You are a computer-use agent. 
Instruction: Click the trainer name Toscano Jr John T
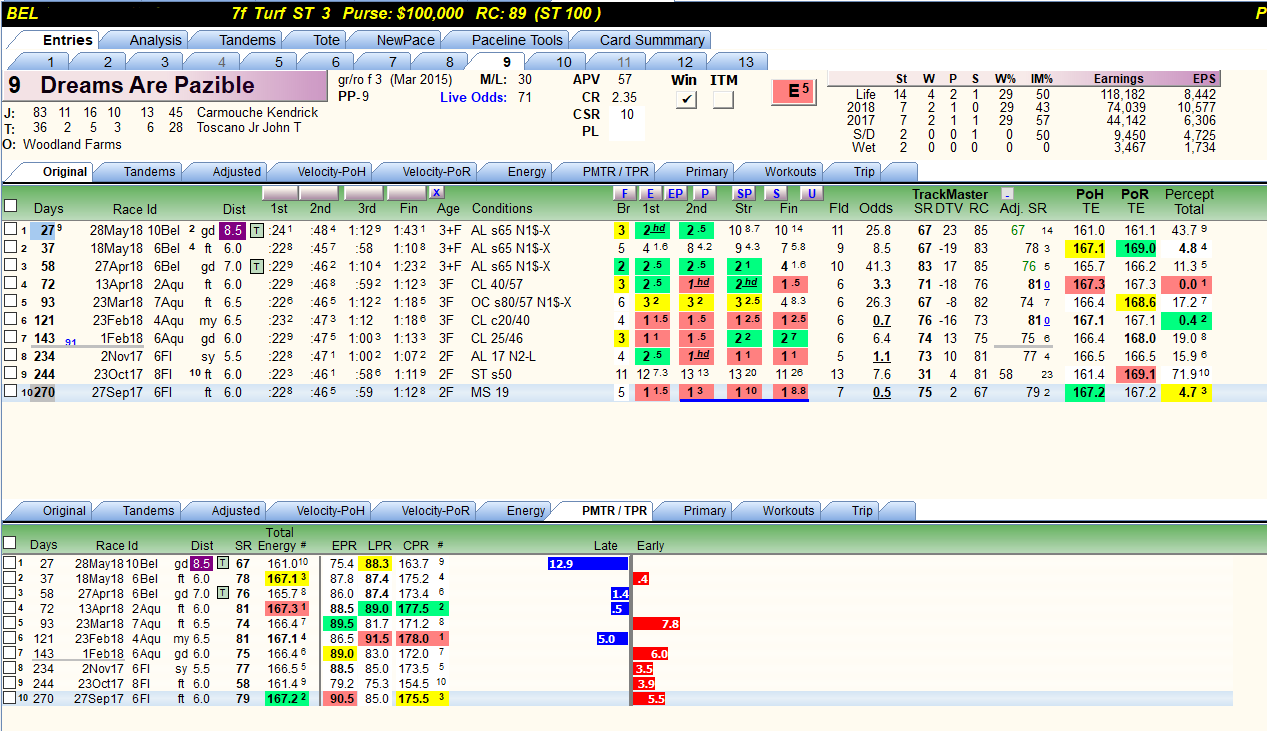(248, 127)
